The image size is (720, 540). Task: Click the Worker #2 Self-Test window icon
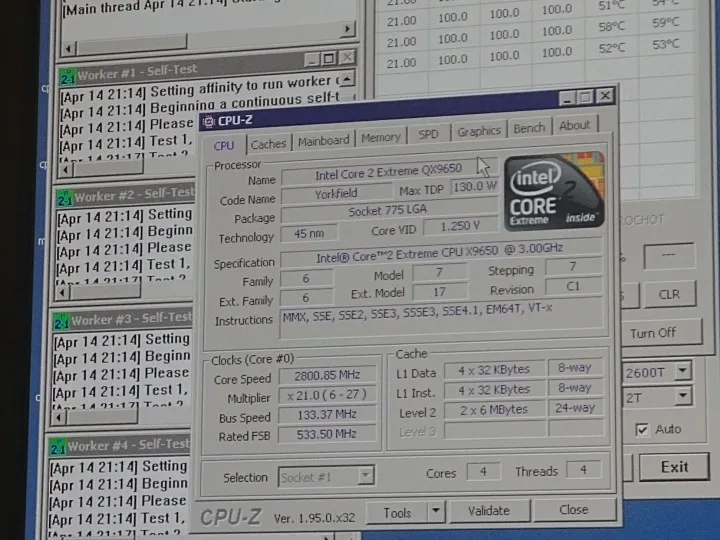tap(64, 199)
